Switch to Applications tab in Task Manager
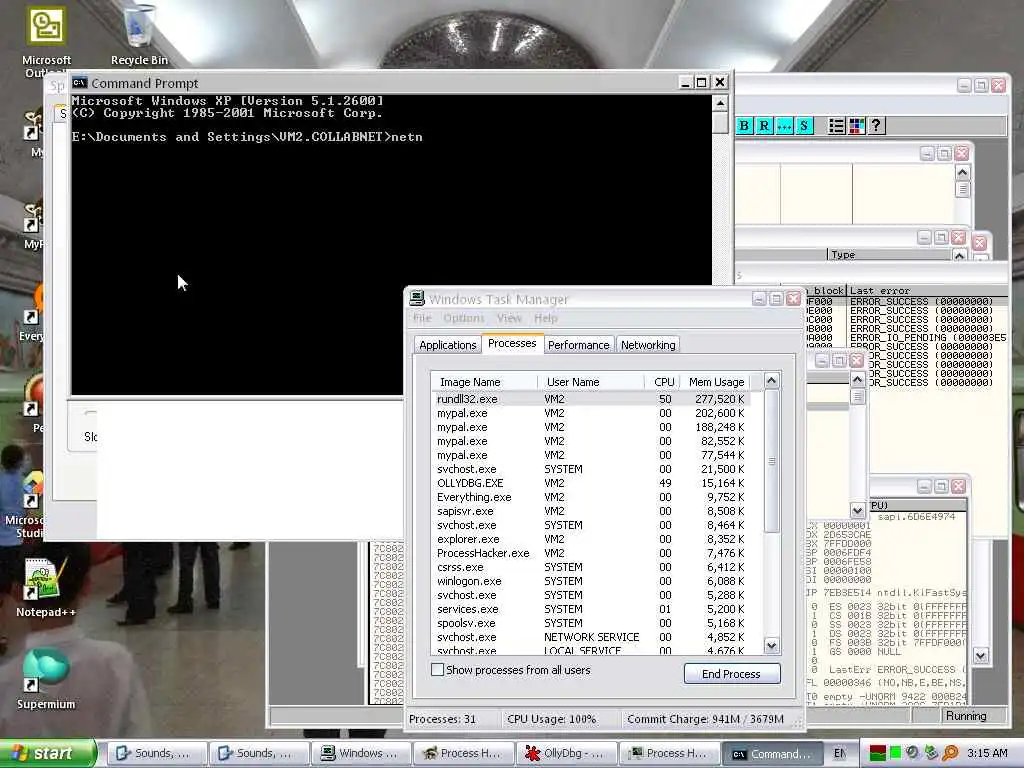1024x768 pixels. click(x=447, y=345)
